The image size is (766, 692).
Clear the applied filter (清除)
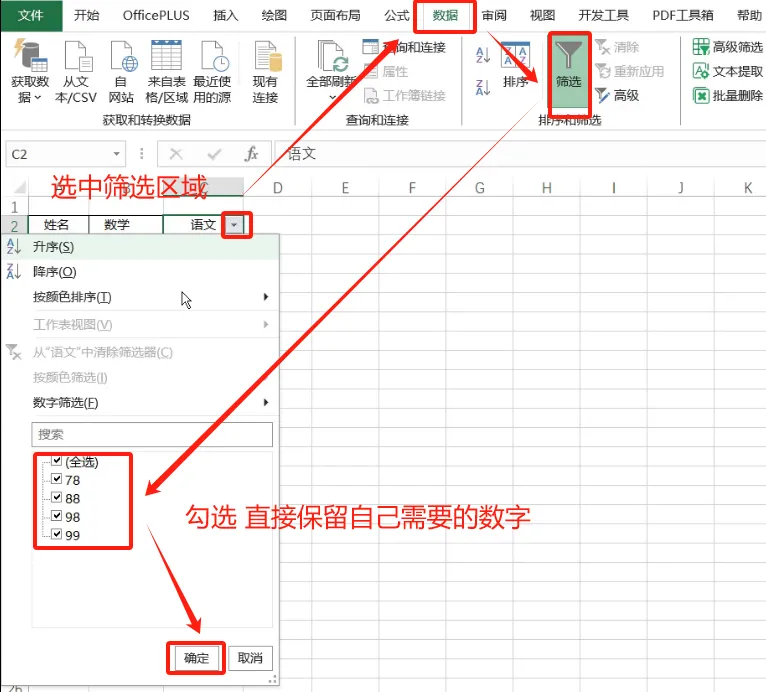click(617, 47)
